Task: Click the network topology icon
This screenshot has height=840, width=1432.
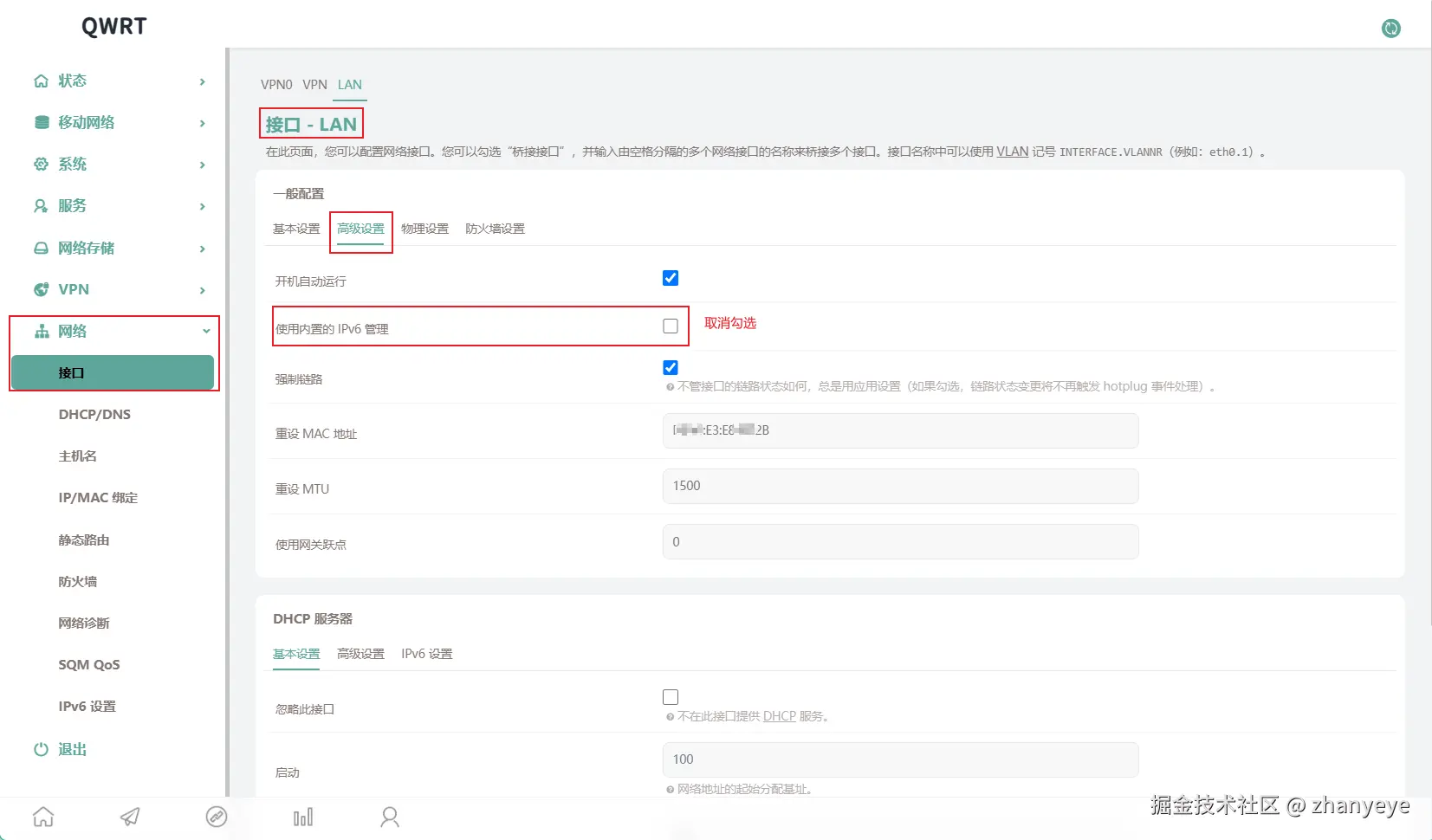Action: click(x=41, y=331)
